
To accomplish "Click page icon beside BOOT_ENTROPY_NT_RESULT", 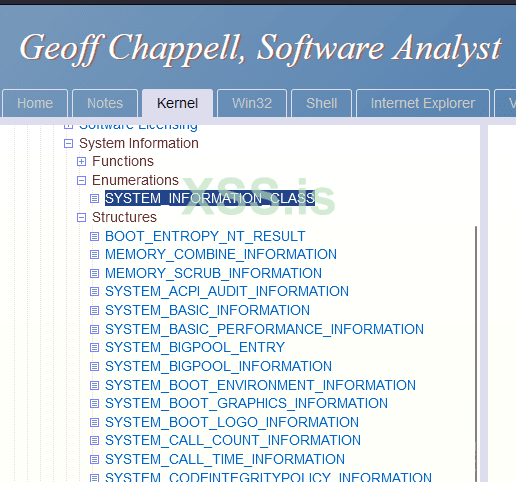I will 94,237.
